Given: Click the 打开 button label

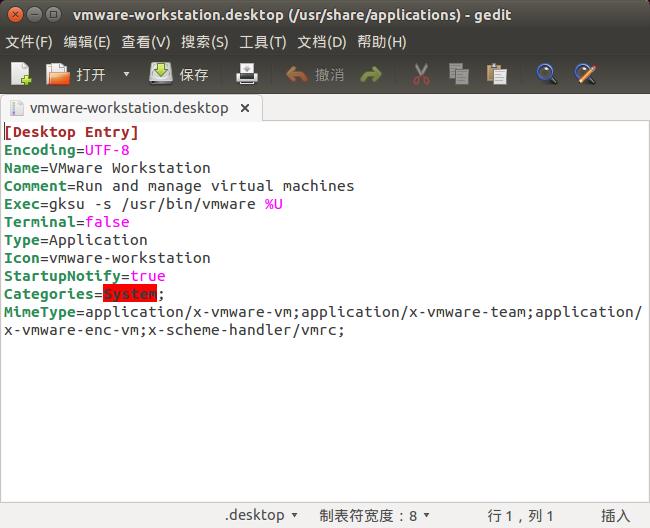Looking at the screenshot, I should 91,75.
